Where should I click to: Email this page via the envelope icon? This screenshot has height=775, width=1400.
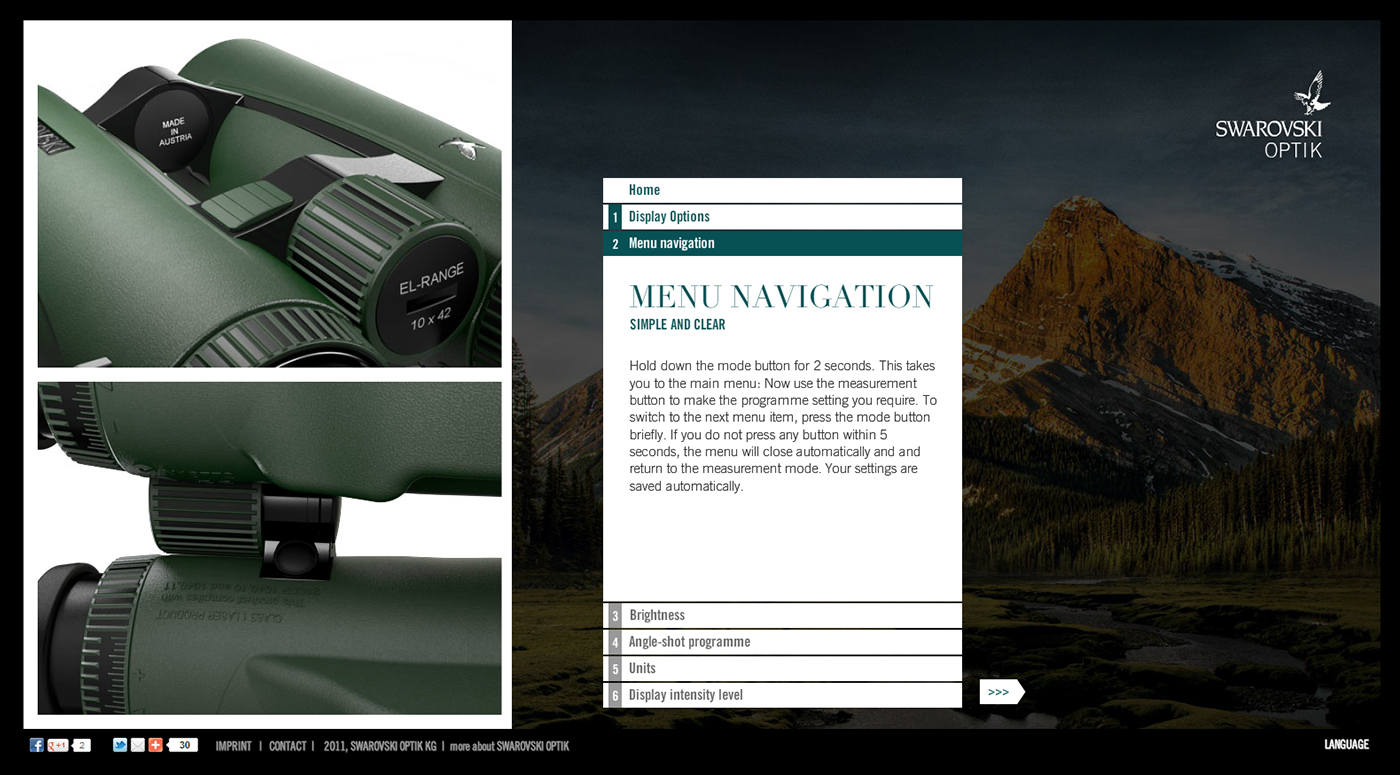137,744
